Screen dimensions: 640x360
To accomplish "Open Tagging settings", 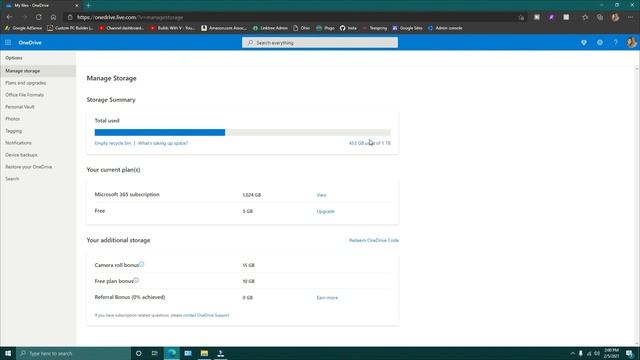I will 13,131.
